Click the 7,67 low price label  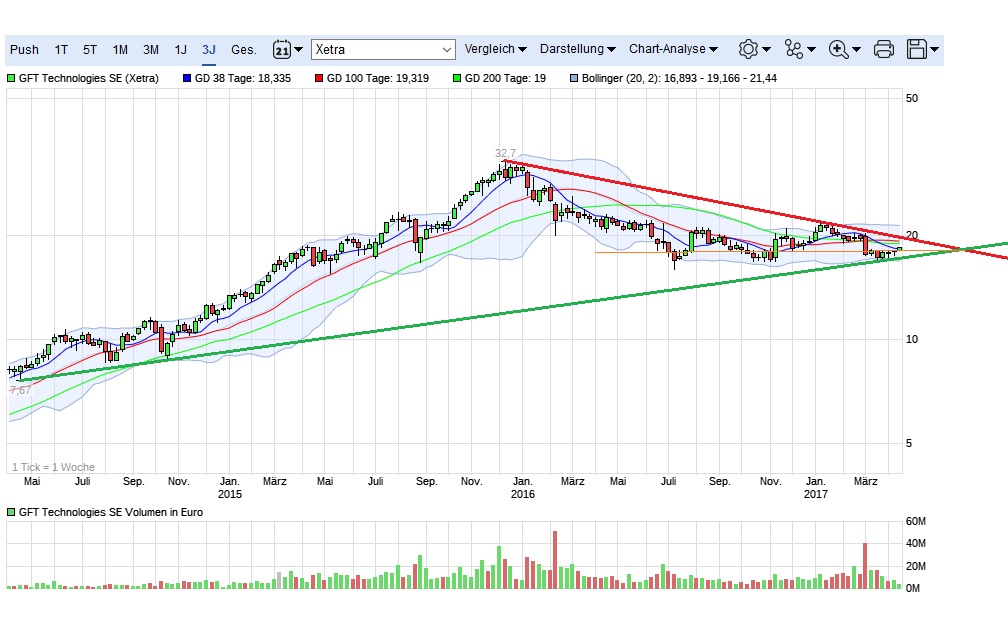[20, 390]
